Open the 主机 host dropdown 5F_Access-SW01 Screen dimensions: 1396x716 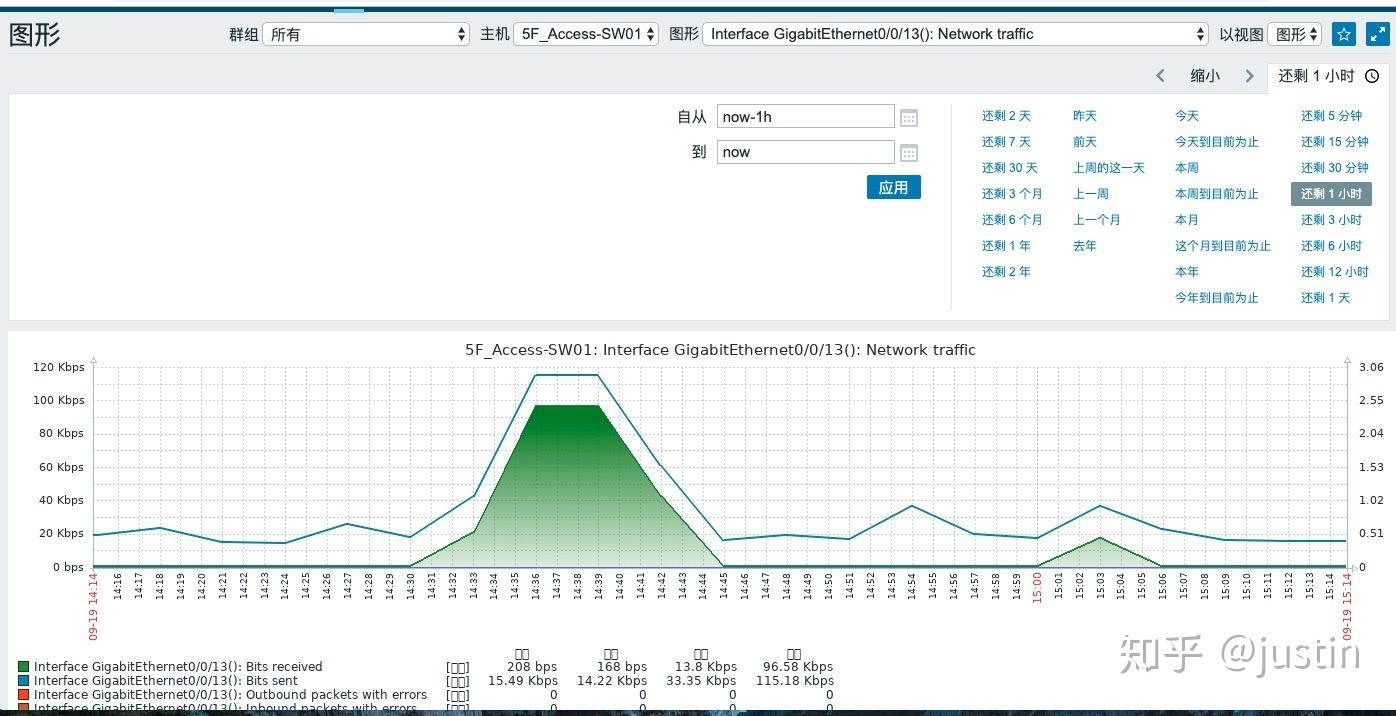pos(586,34)
